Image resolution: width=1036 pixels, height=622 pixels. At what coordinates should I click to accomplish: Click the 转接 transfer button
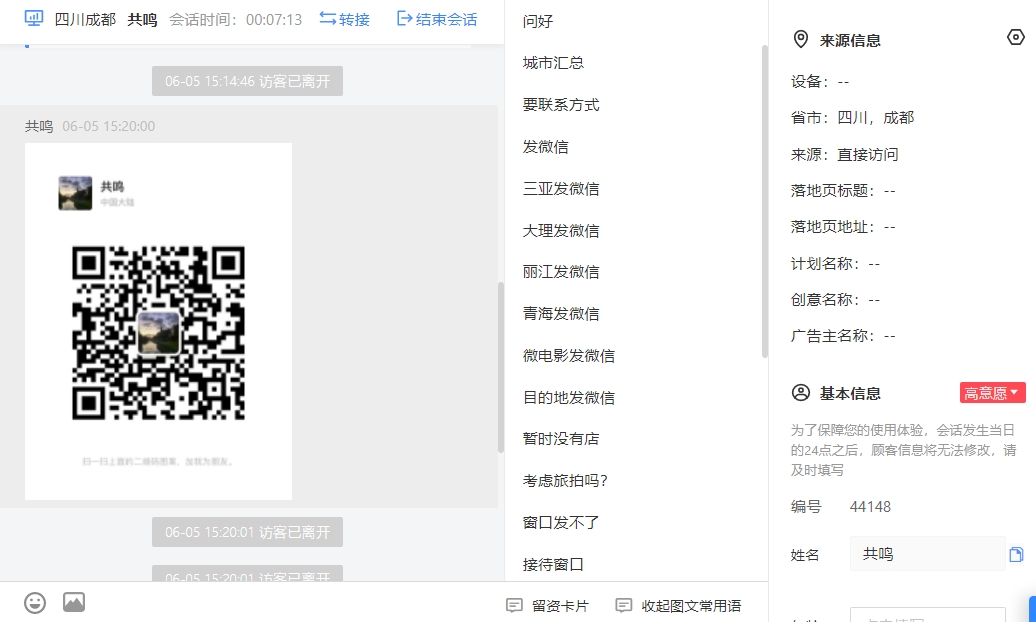(x=344, y=19)
